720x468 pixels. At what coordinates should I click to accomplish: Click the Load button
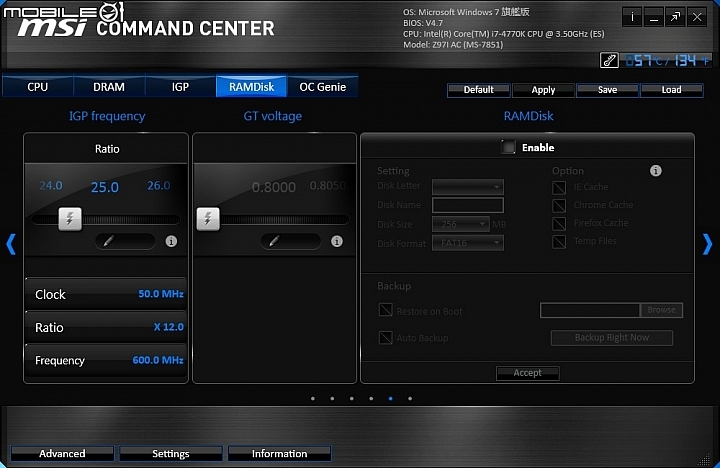pos(671,90)
